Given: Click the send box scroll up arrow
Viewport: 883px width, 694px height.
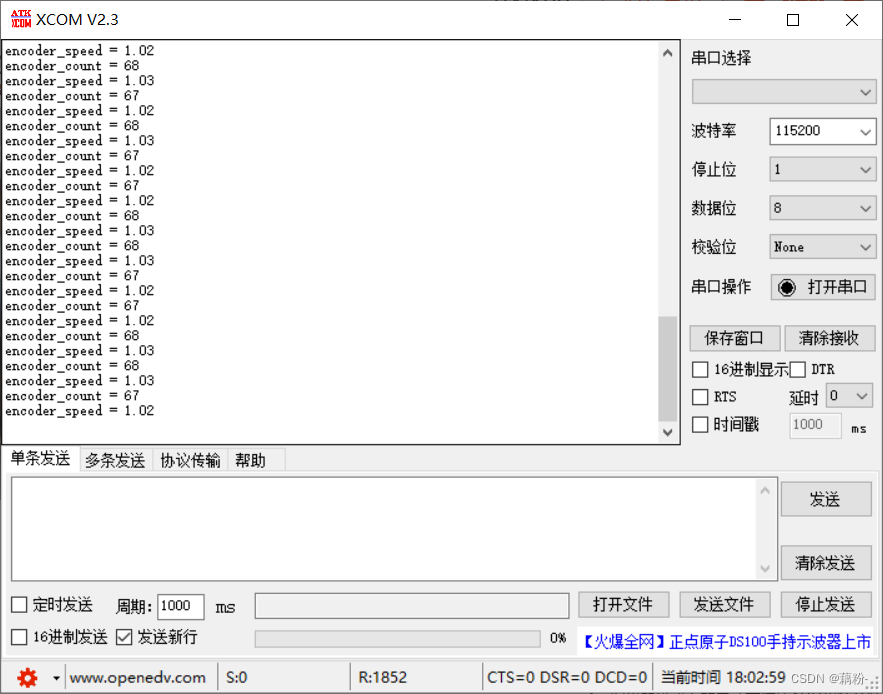Looking at the screenshot, I should (765, 491).
